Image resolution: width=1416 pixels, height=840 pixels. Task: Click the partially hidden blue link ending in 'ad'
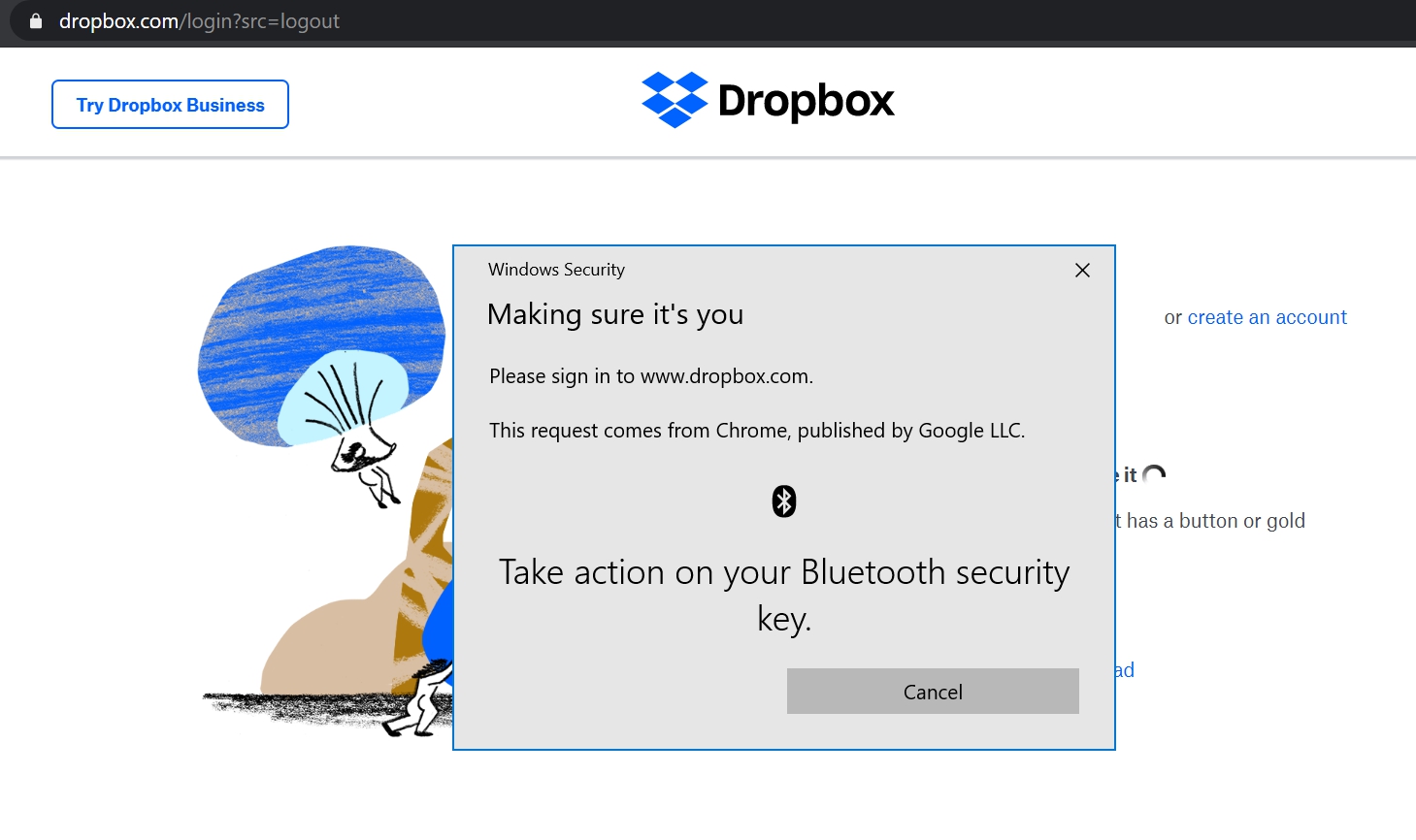pos(1125,670)
